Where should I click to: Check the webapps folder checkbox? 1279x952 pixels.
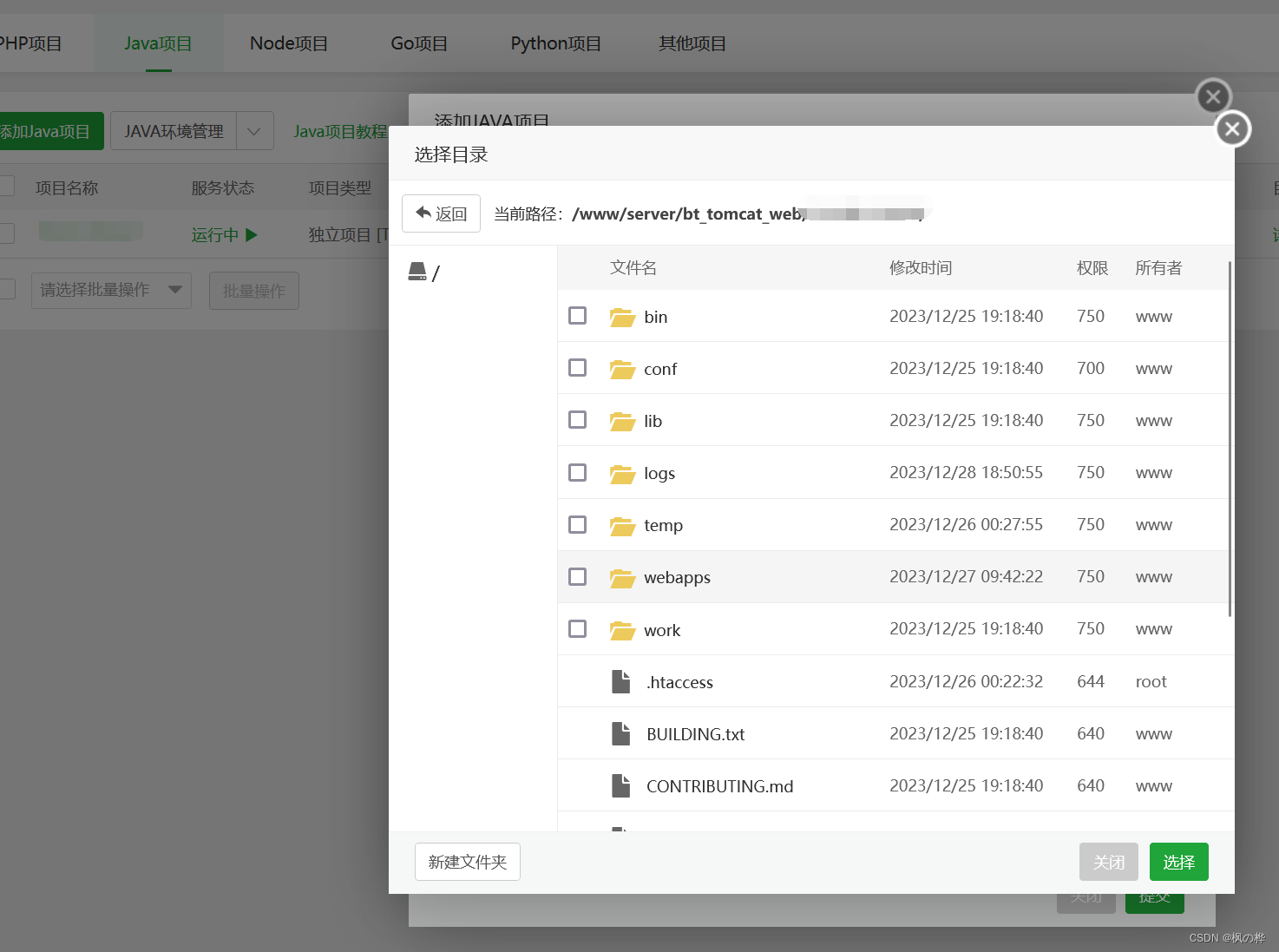(577, 576)
